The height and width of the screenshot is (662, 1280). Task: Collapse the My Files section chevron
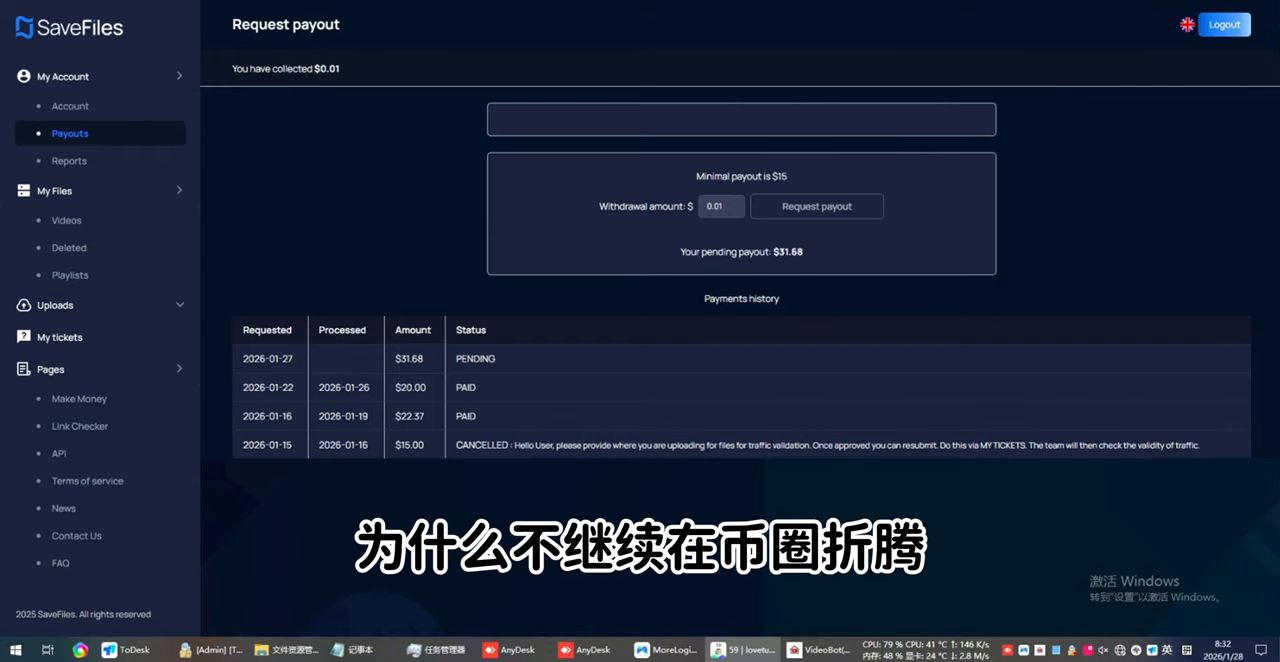(180, 190)
